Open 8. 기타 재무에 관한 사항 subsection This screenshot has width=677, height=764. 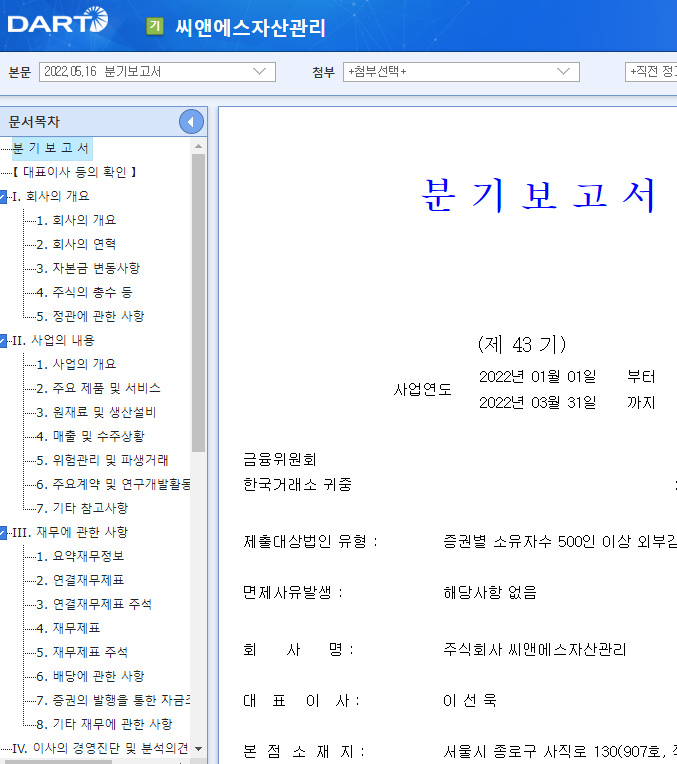105,724
